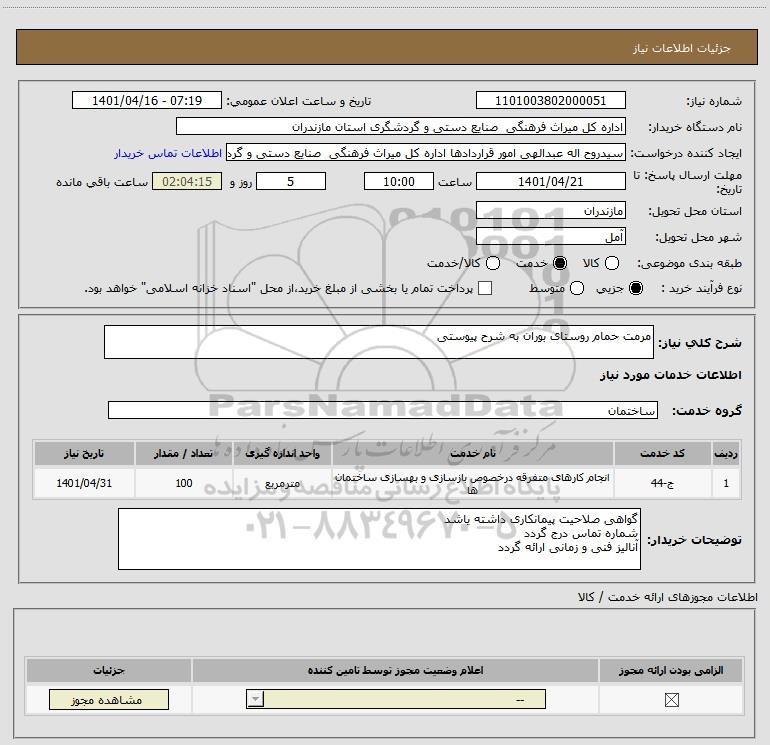This screenshot has width=770, height=745.
Task: Click the واحد اندازه گیری column header
Action: coord(282,453)
